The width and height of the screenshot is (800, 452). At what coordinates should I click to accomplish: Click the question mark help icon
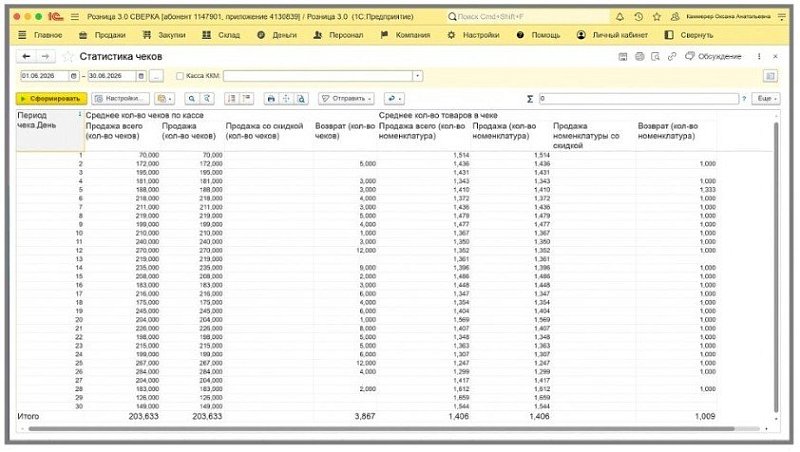click(744, 99)
